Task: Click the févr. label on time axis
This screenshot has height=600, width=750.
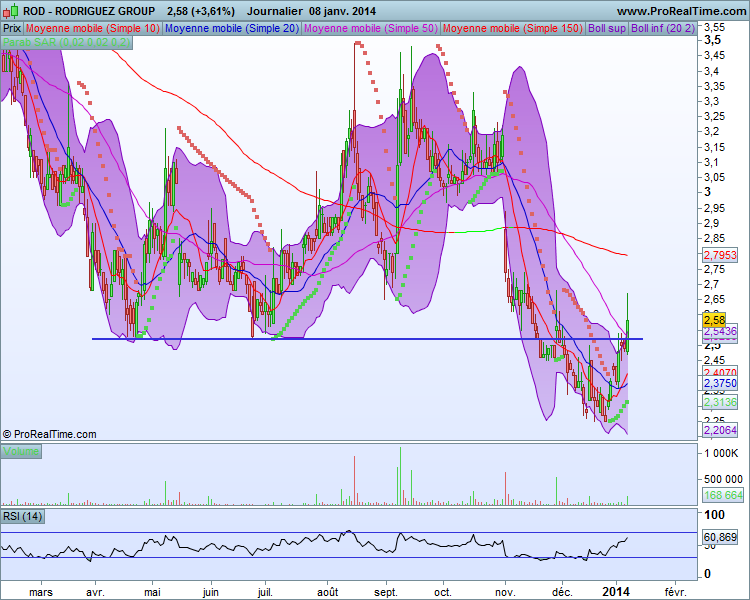Action: (x=675, y=592)
